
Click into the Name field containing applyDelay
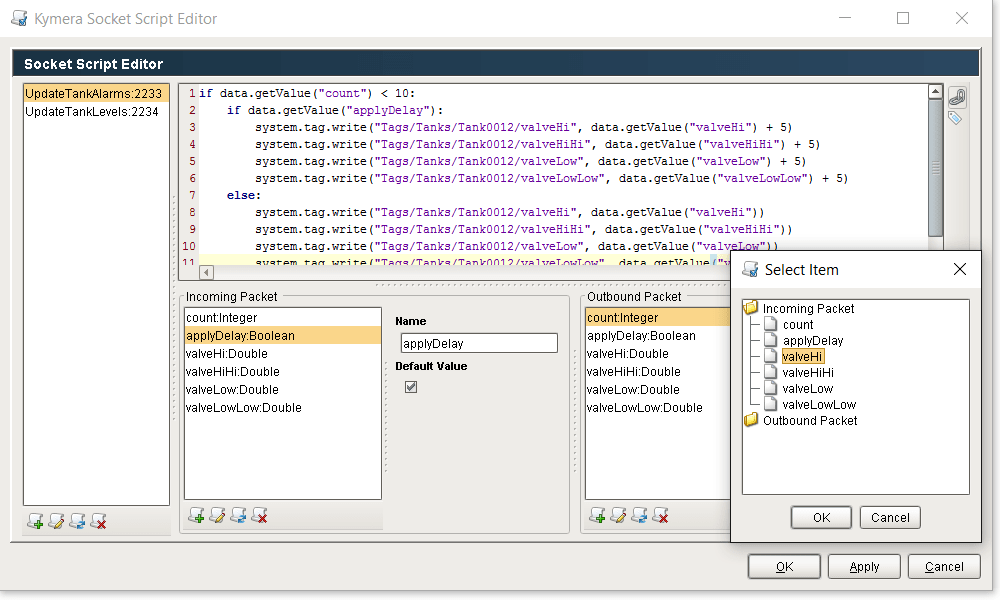[x=479, y=343]
